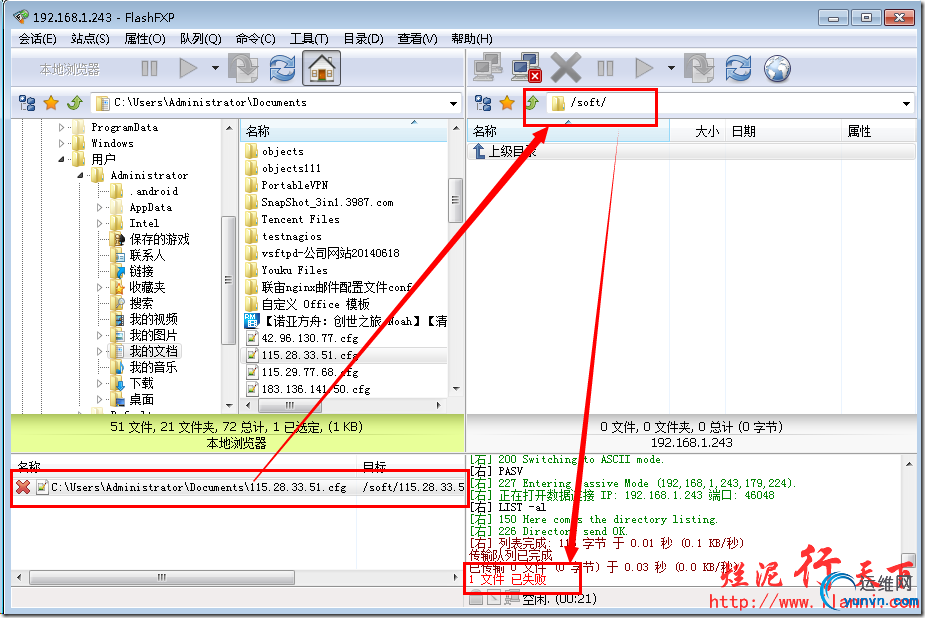This screenshot has height=618, width=925.
Task: Open the 属性(O) menu
Action: tap(145, 39)
